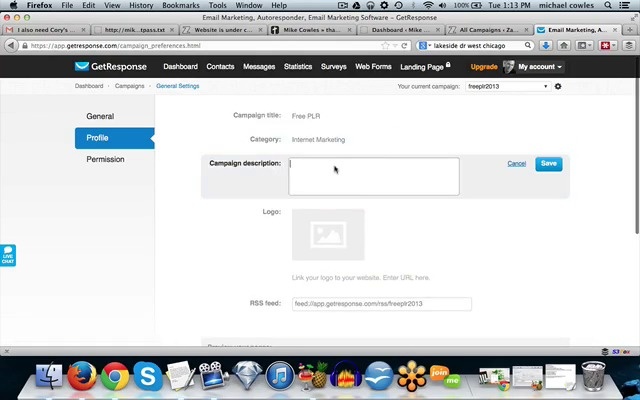
Task: Switch to All Campaigns browser tab
Action: click(489, 30)
